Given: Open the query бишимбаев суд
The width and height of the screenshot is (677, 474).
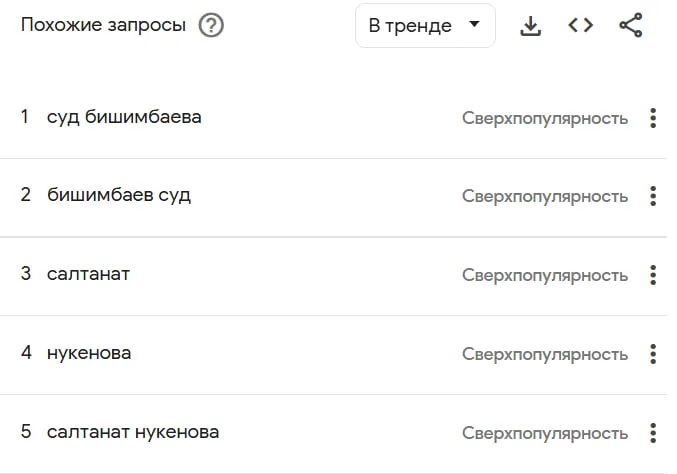Looking at the screenshot, I should 119,195.
